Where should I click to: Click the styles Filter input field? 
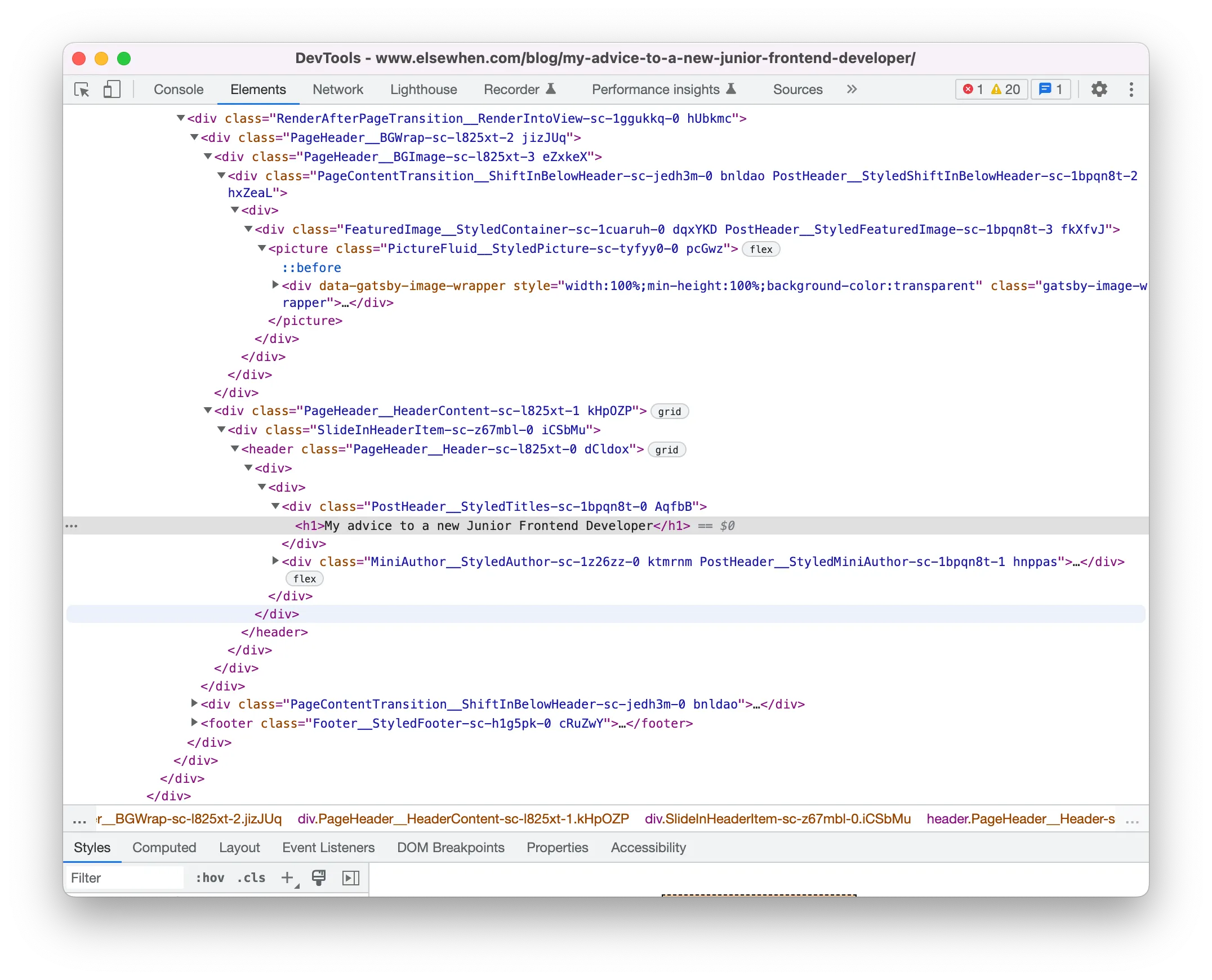[124, 877]
